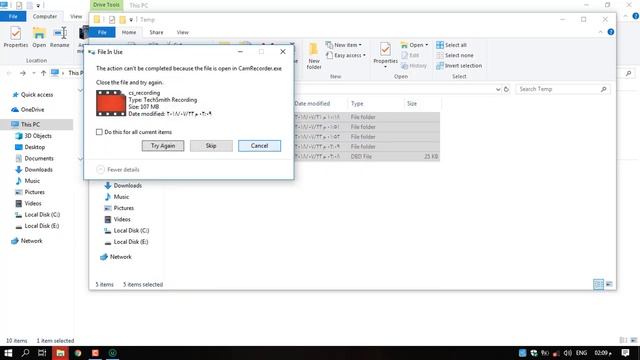Open the Windows Start menu

(x=8, y=353)
